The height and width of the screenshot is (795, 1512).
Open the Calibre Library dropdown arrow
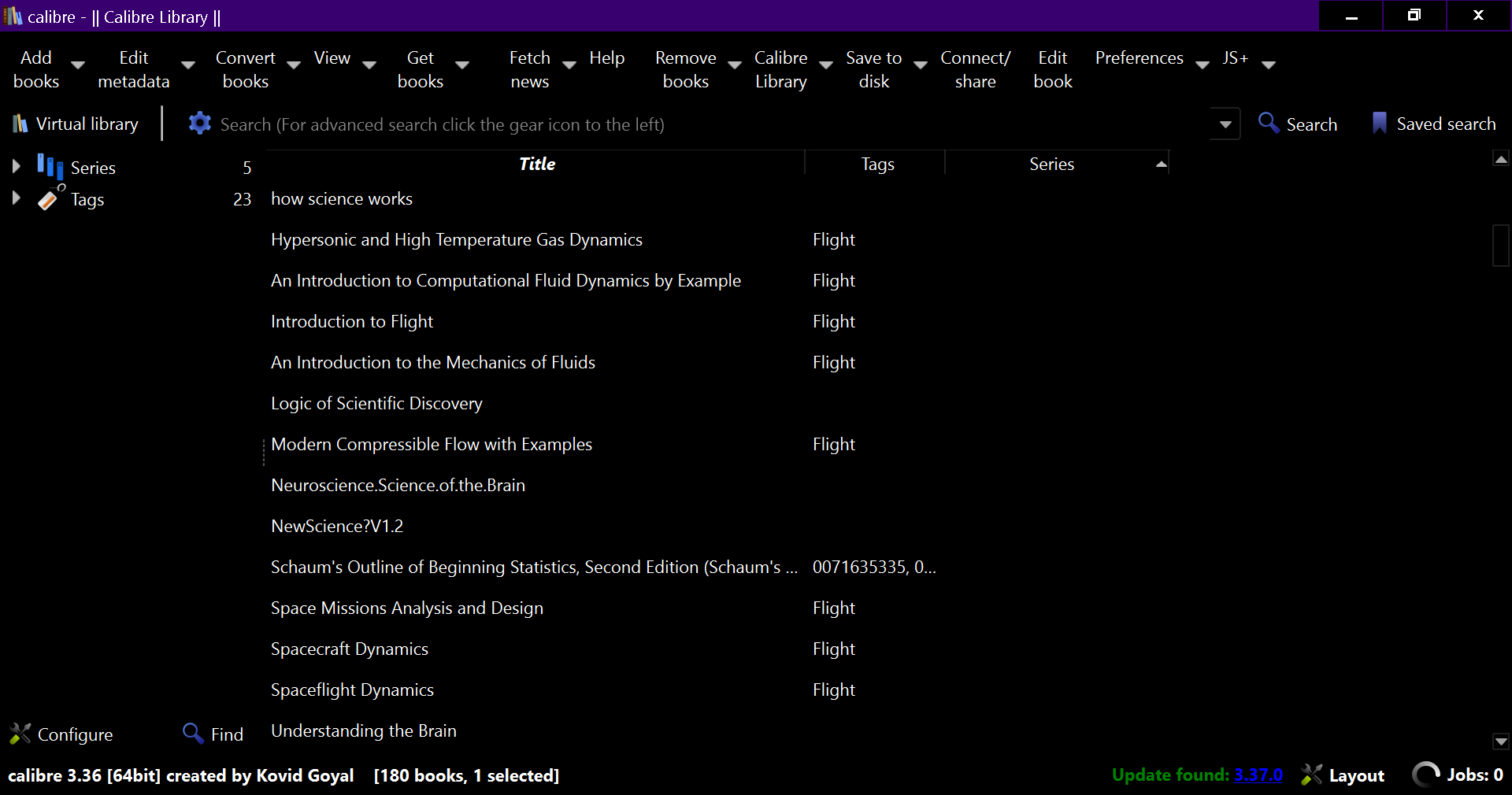[x=826, y=65]
